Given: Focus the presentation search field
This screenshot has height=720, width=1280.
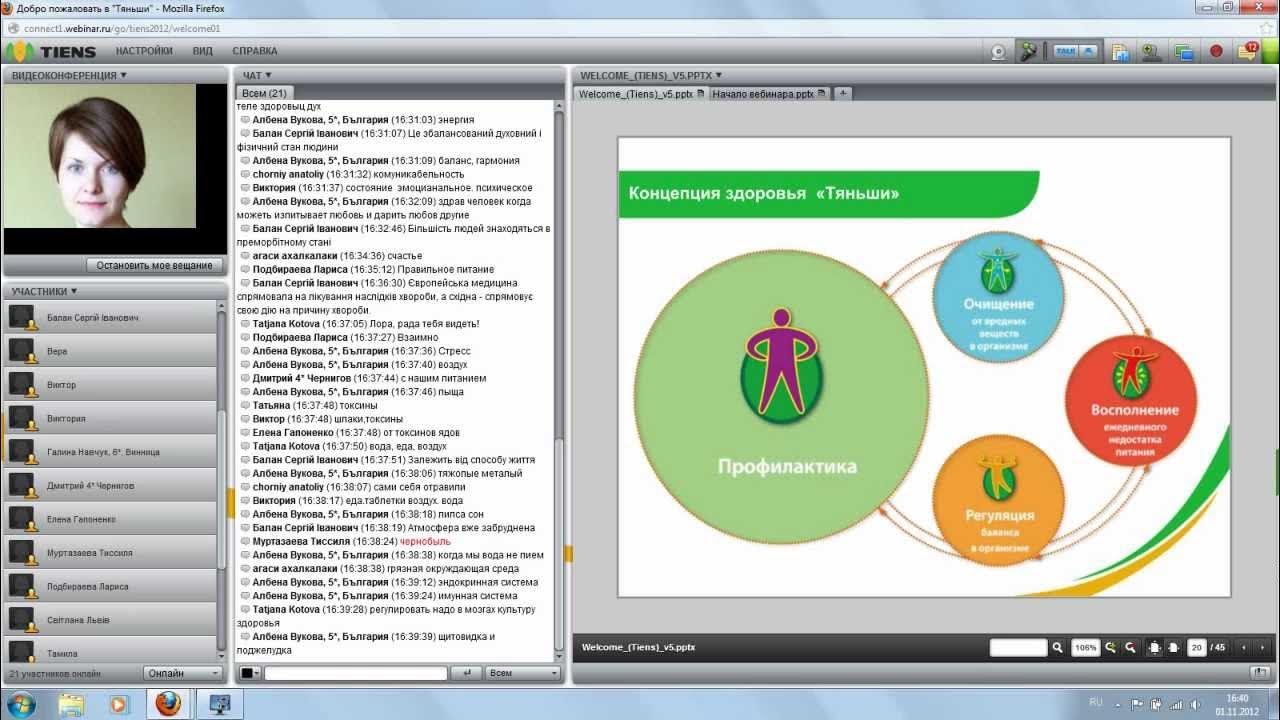Looking at the screenshot, I should click(x=1018, y=647).
